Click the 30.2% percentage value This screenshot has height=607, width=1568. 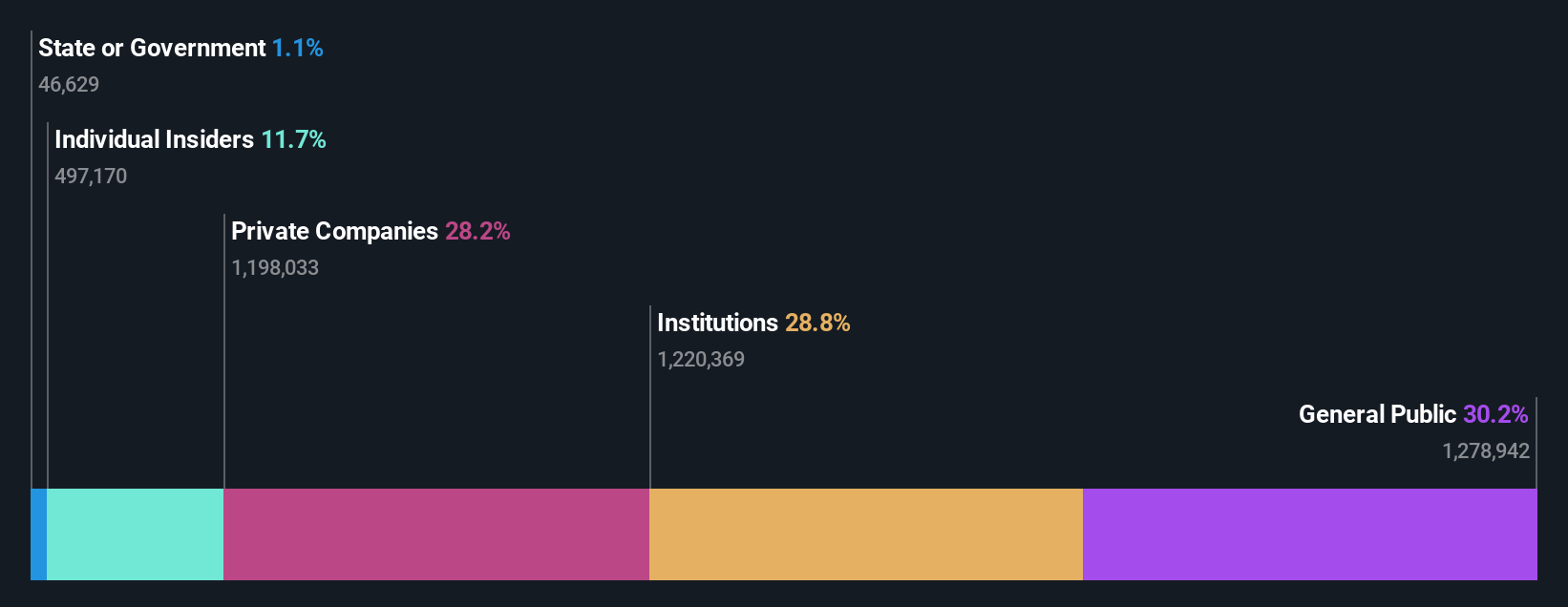(x=1495, y=414)
